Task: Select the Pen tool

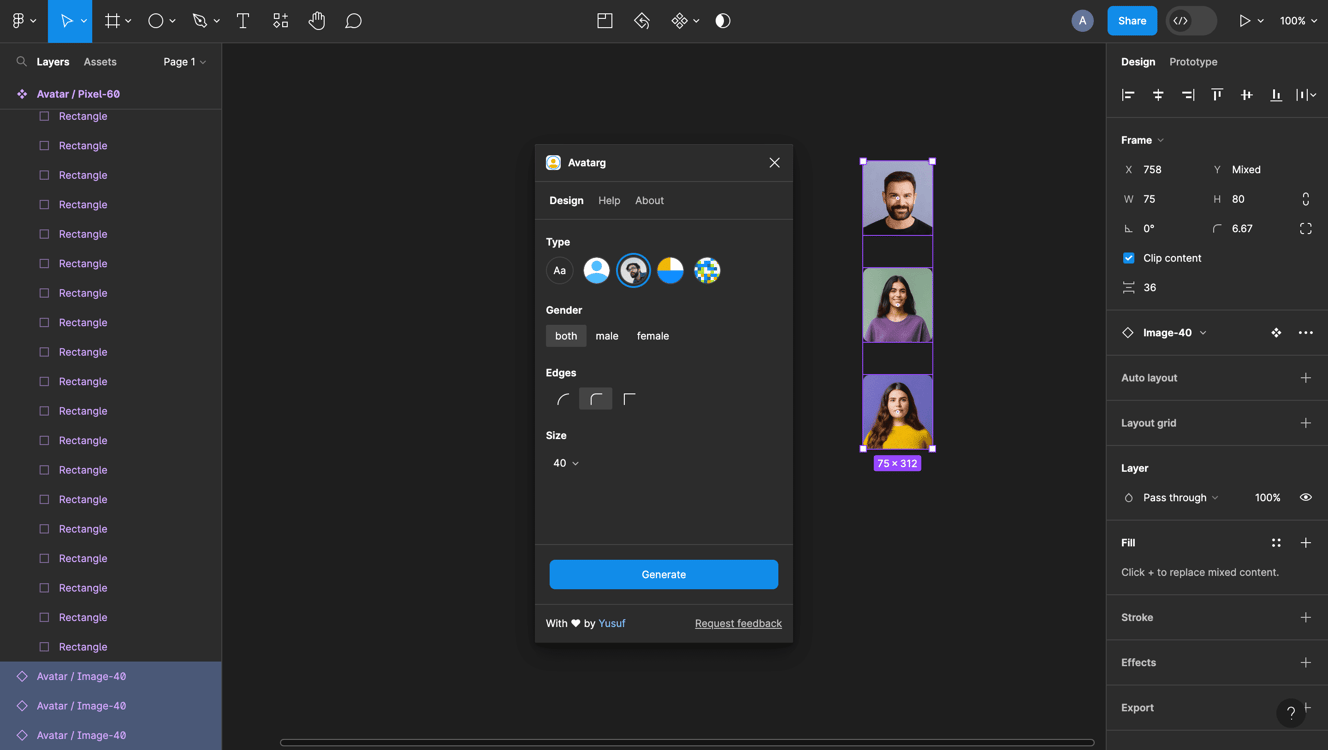Action: (198, 20)
